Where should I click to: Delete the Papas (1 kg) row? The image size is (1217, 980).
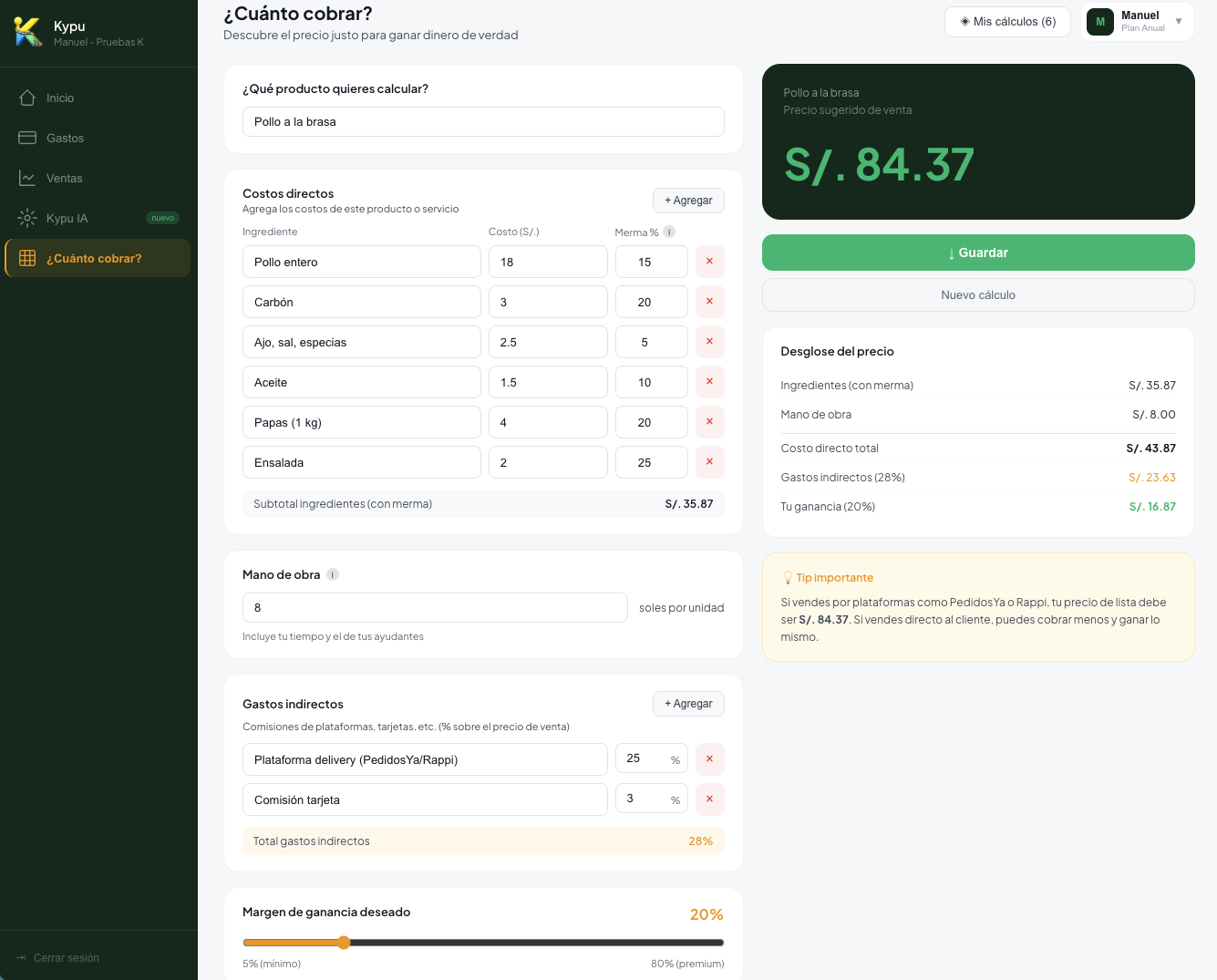pos(709,422)
